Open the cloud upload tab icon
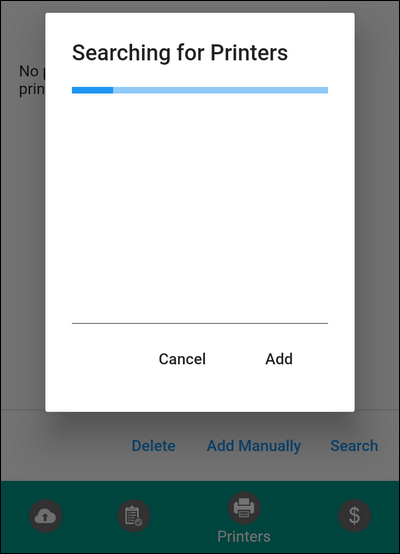This screenshot has height=554, width=400. (45, 516)
